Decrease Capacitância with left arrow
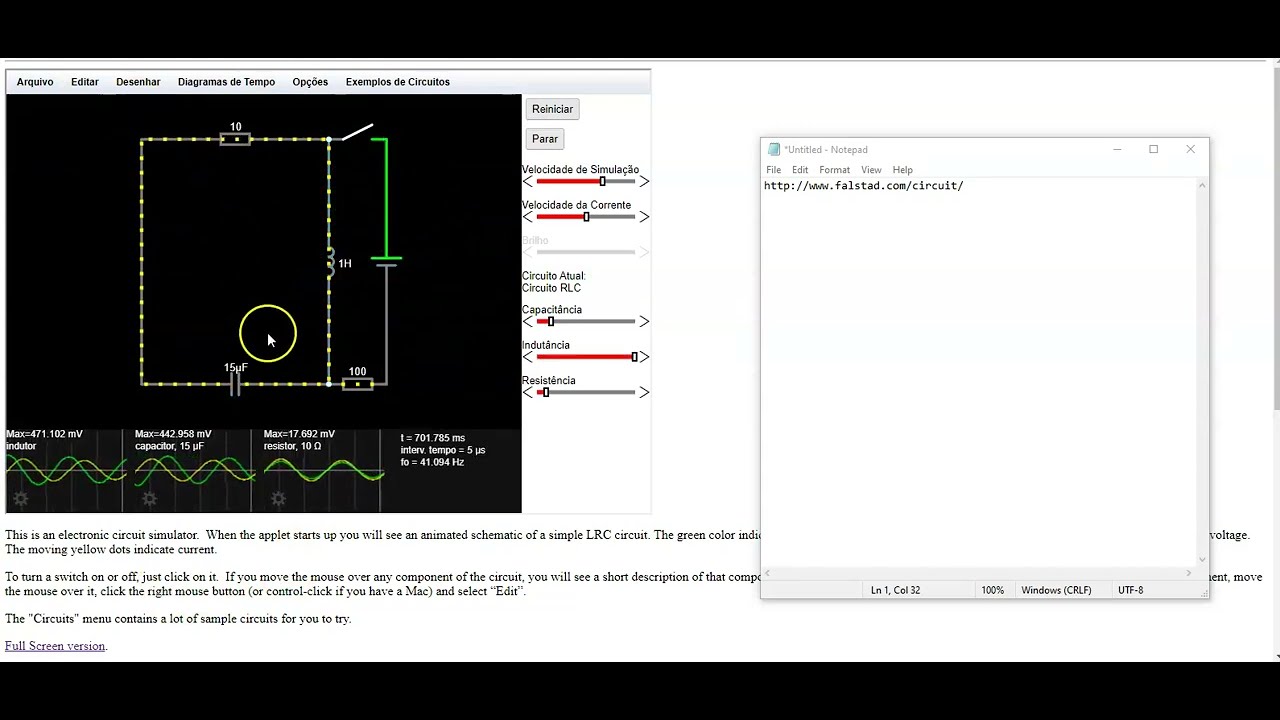 [528, 322]
